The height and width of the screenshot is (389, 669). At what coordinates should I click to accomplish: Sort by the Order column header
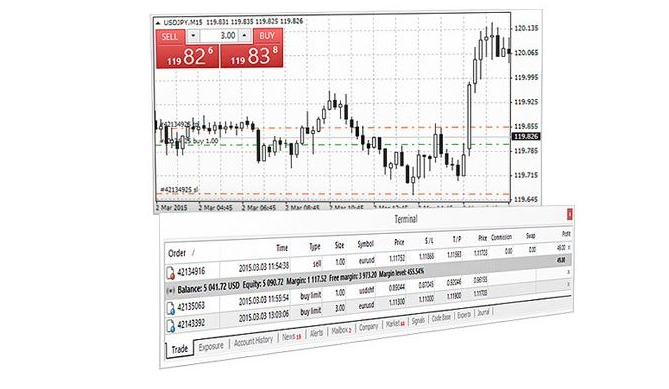(177, 253)
